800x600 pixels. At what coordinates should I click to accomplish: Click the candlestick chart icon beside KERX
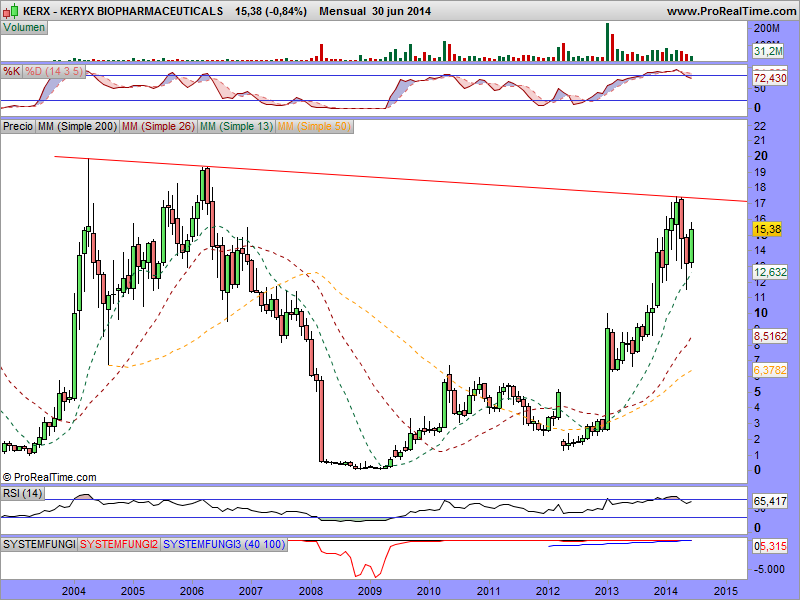pos(10,11)
